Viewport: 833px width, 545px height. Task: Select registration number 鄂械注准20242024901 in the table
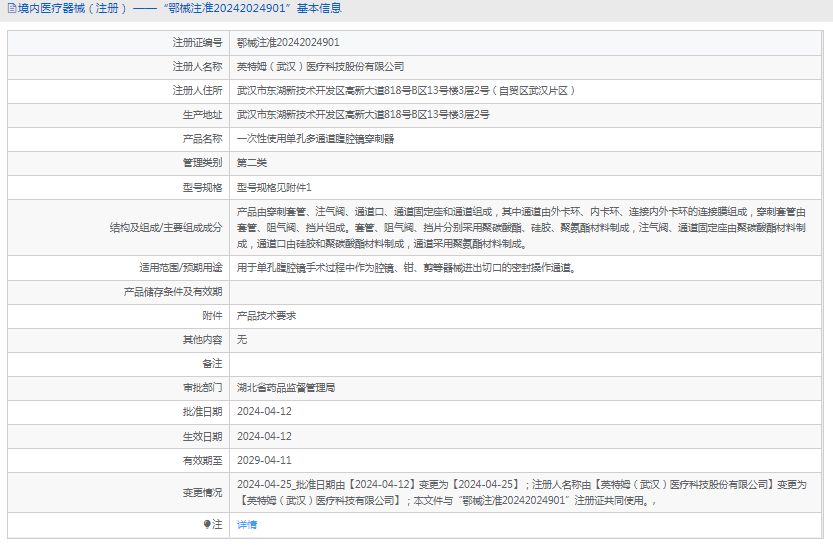[x=288, y=42]
